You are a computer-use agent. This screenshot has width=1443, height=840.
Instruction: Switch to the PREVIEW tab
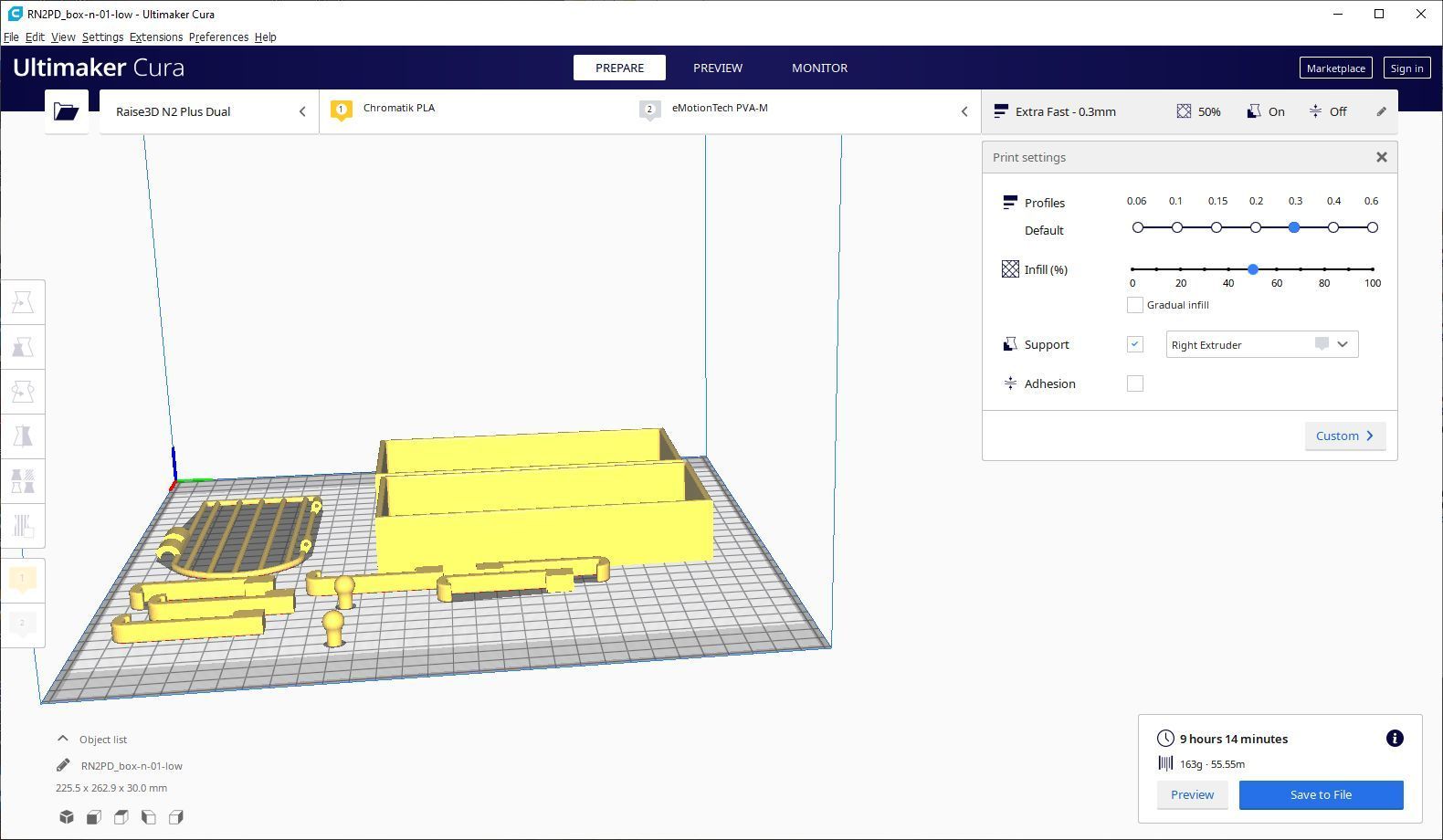pos(717,68)
